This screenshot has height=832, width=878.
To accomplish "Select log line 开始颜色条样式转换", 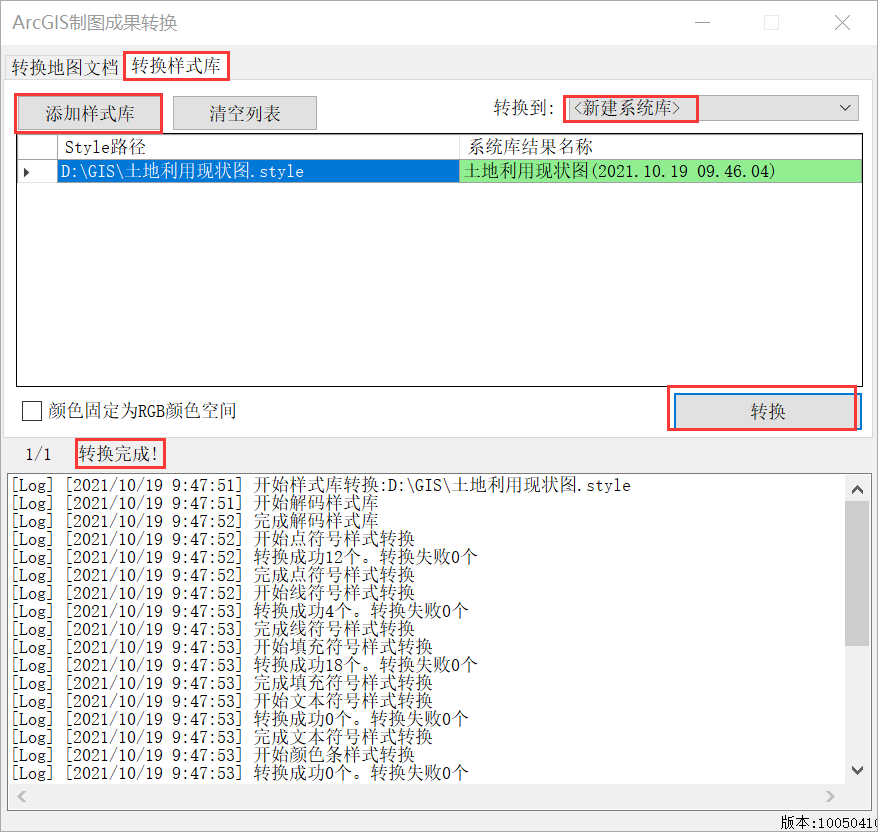I will (213, 755).
